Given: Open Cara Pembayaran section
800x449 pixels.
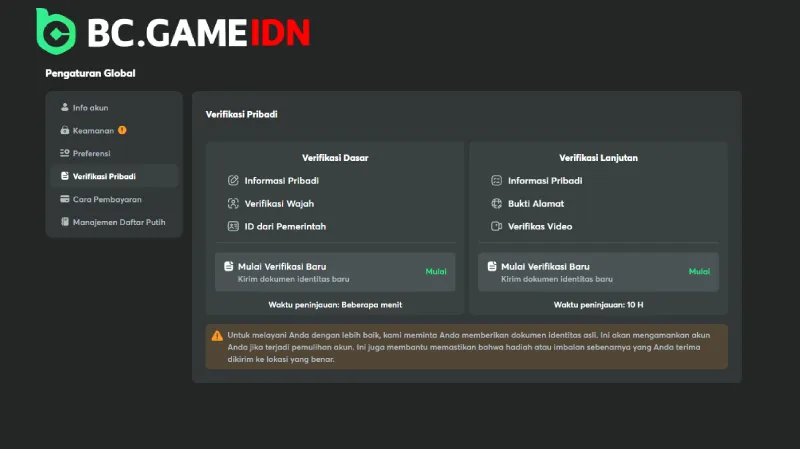Looking at the screenshot, I should click(x=114, y=199).
